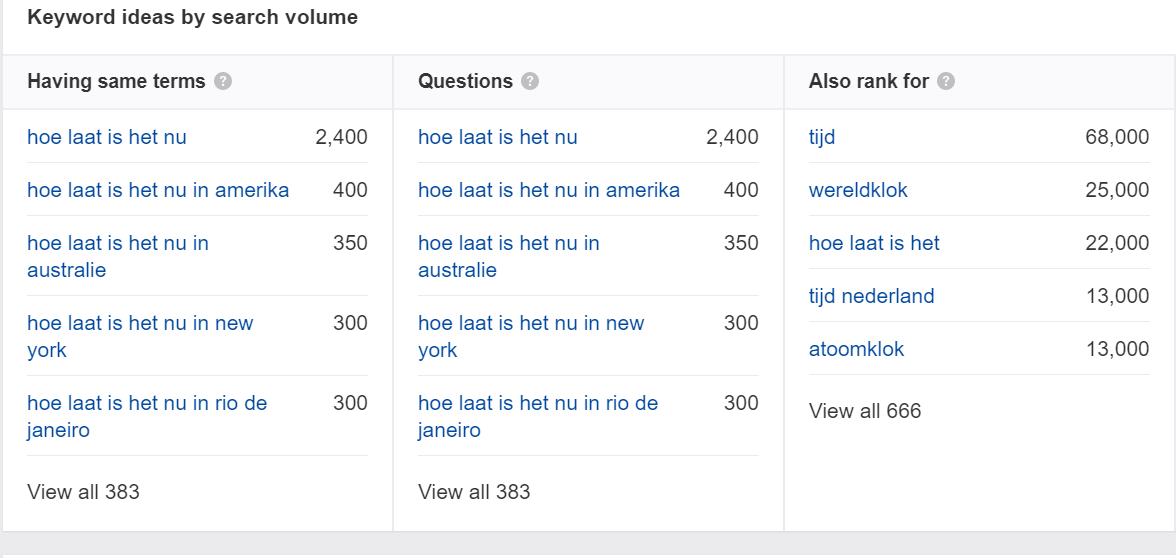Open 'hoe laat is het nu in new york' under Questions
The image size is (1176, 558).
531,337
